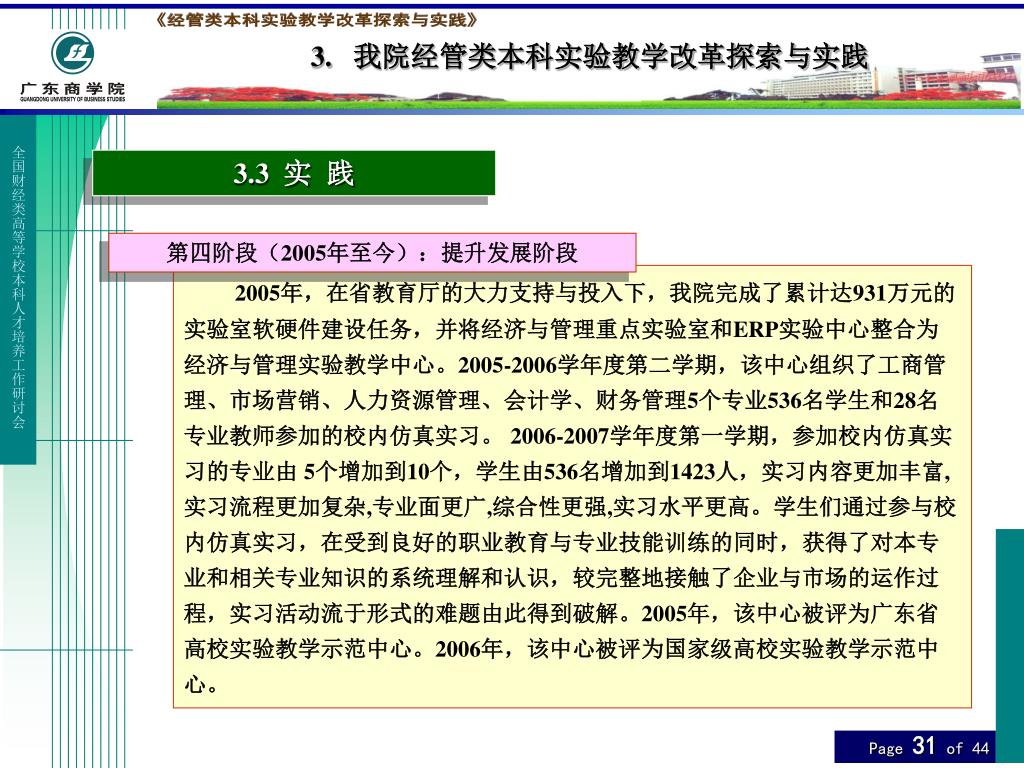The image size is (1024, 768).
Task: Select the green banner 3.3 实践
Action: (x=293, y=173)
